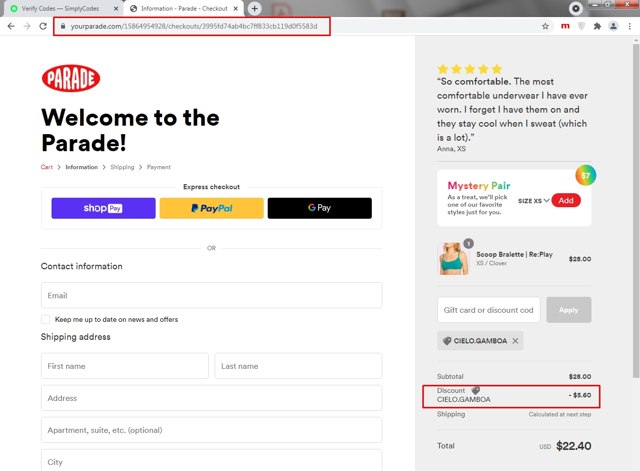
Task: Click the five-star rating
Action: point(469,69)
